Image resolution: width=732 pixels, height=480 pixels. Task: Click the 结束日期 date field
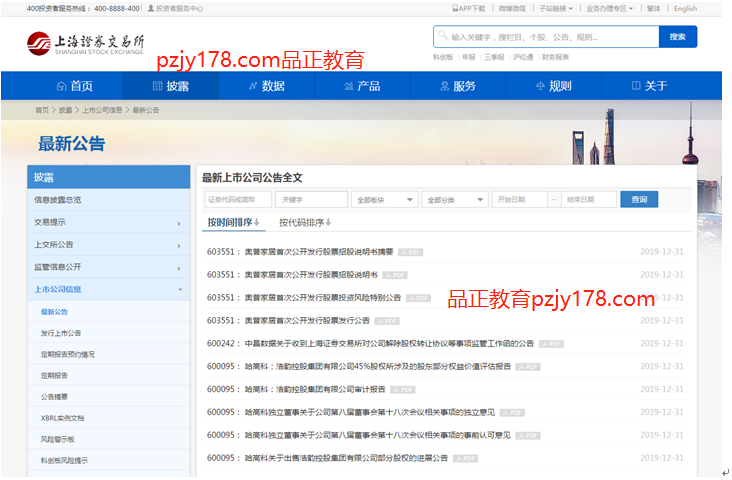click(589, 200)
